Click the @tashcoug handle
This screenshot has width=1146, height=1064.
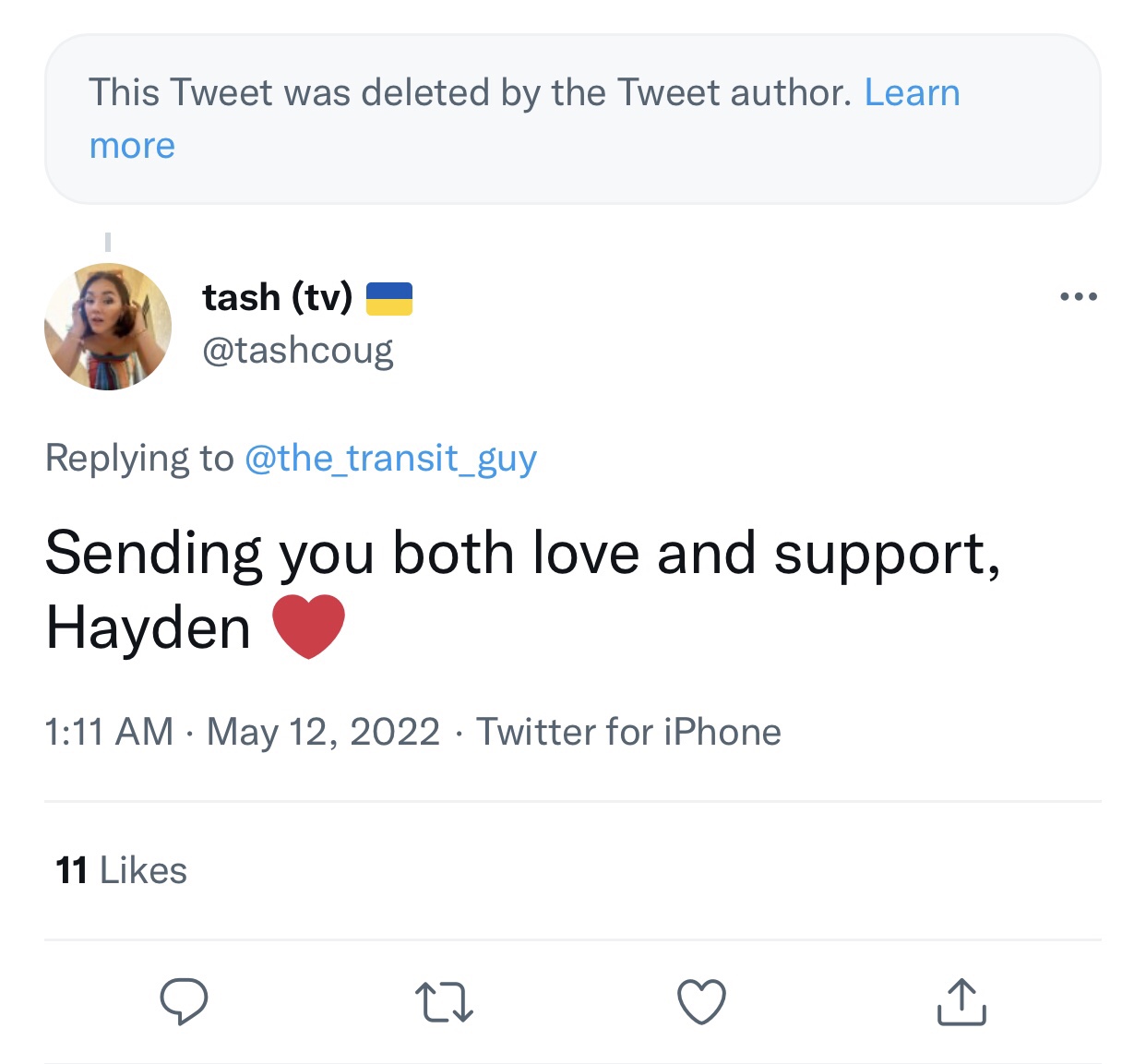pyautogui.click(x=297, y=350)
